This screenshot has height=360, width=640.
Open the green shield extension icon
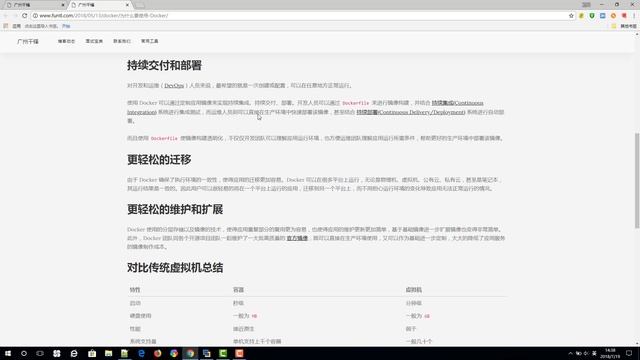592,16
